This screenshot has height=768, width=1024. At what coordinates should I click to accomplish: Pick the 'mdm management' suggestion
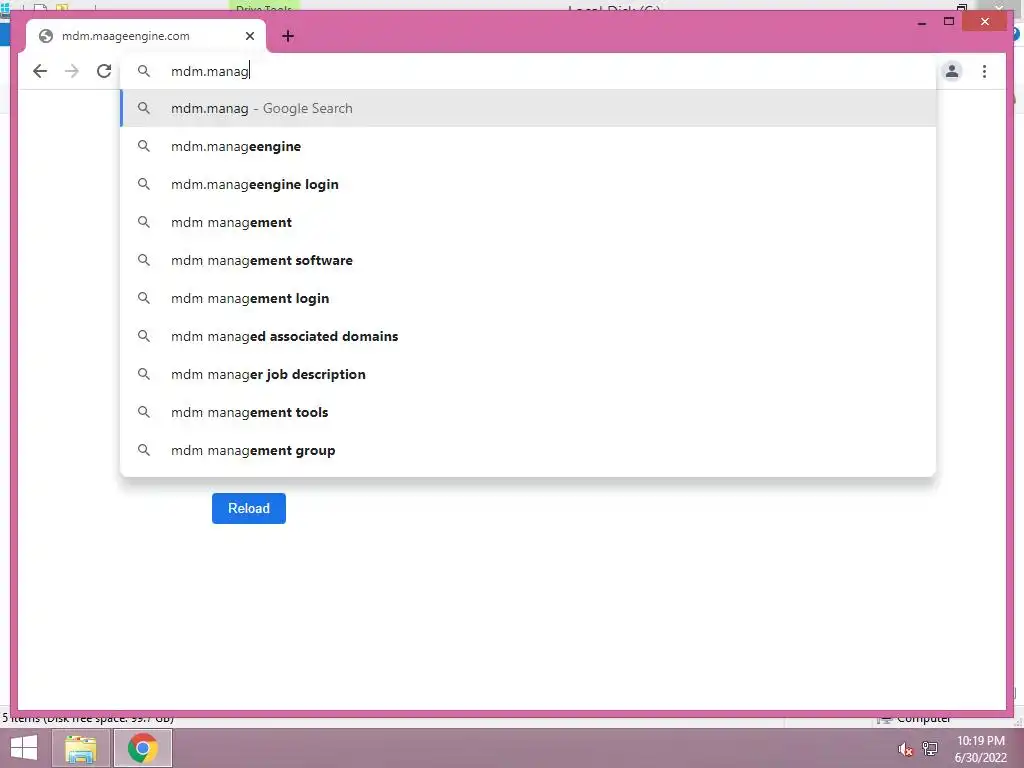click(x=528, y=222)
